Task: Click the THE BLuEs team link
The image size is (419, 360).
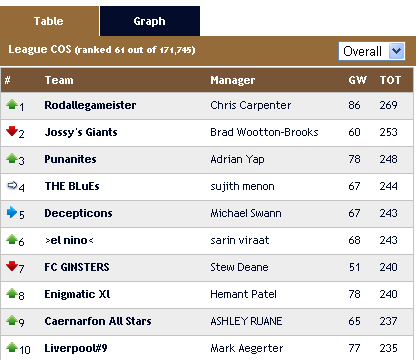Action: tap(72, 186)
